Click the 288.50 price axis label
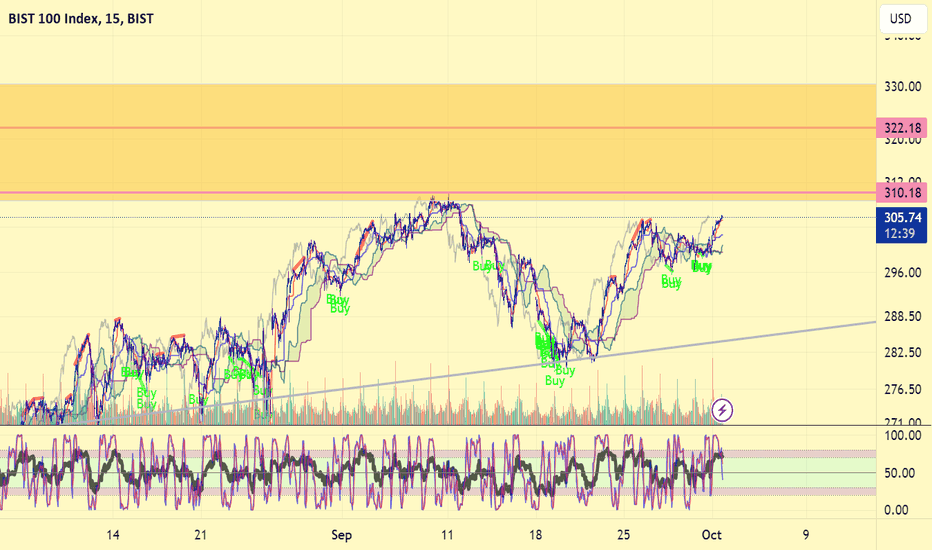 [902, 316]
